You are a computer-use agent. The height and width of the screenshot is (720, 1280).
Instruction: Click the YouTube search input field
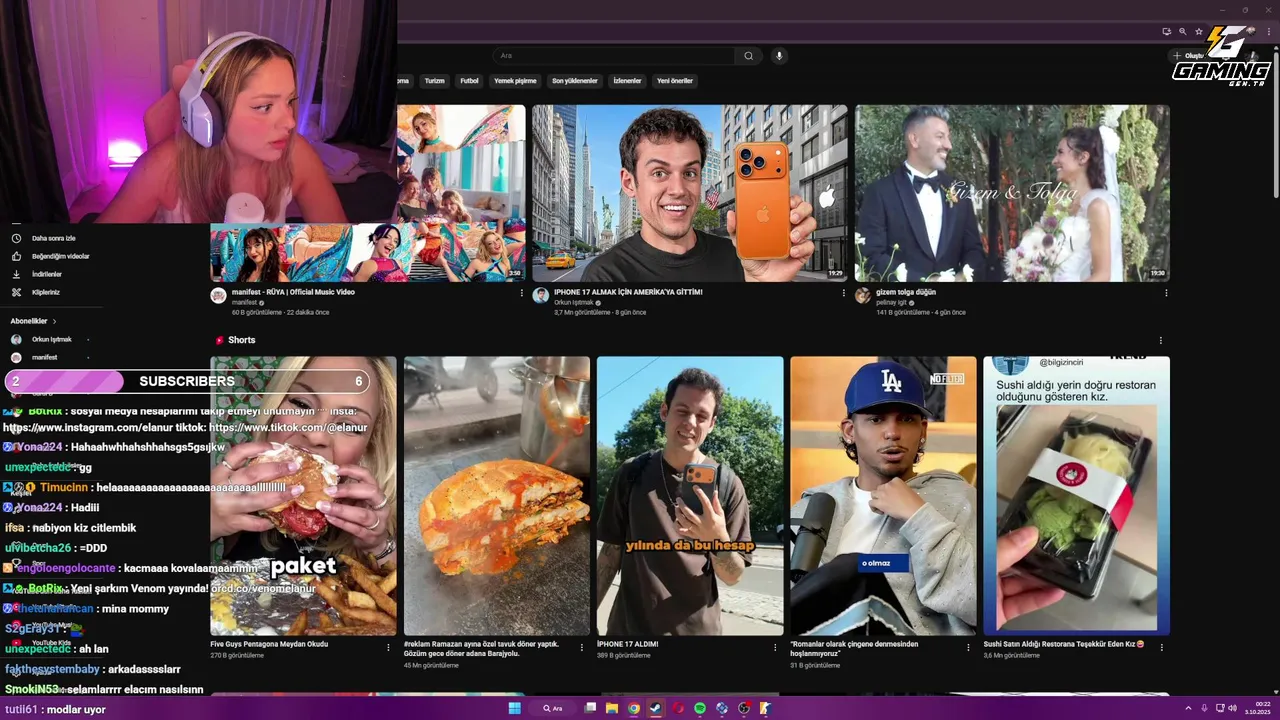(x=616, y=56)
